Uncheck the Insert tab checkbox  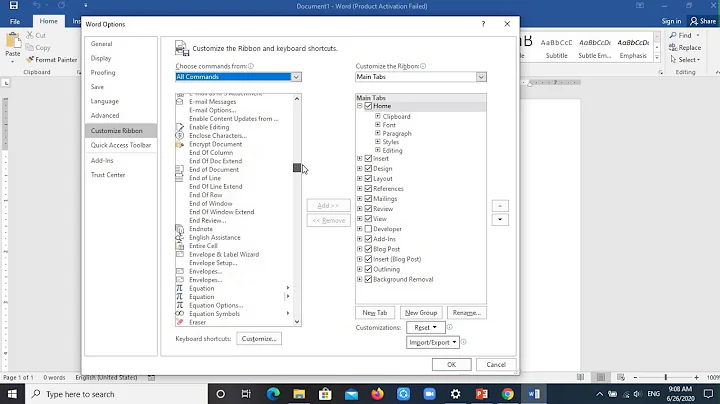tap(368, 158)
